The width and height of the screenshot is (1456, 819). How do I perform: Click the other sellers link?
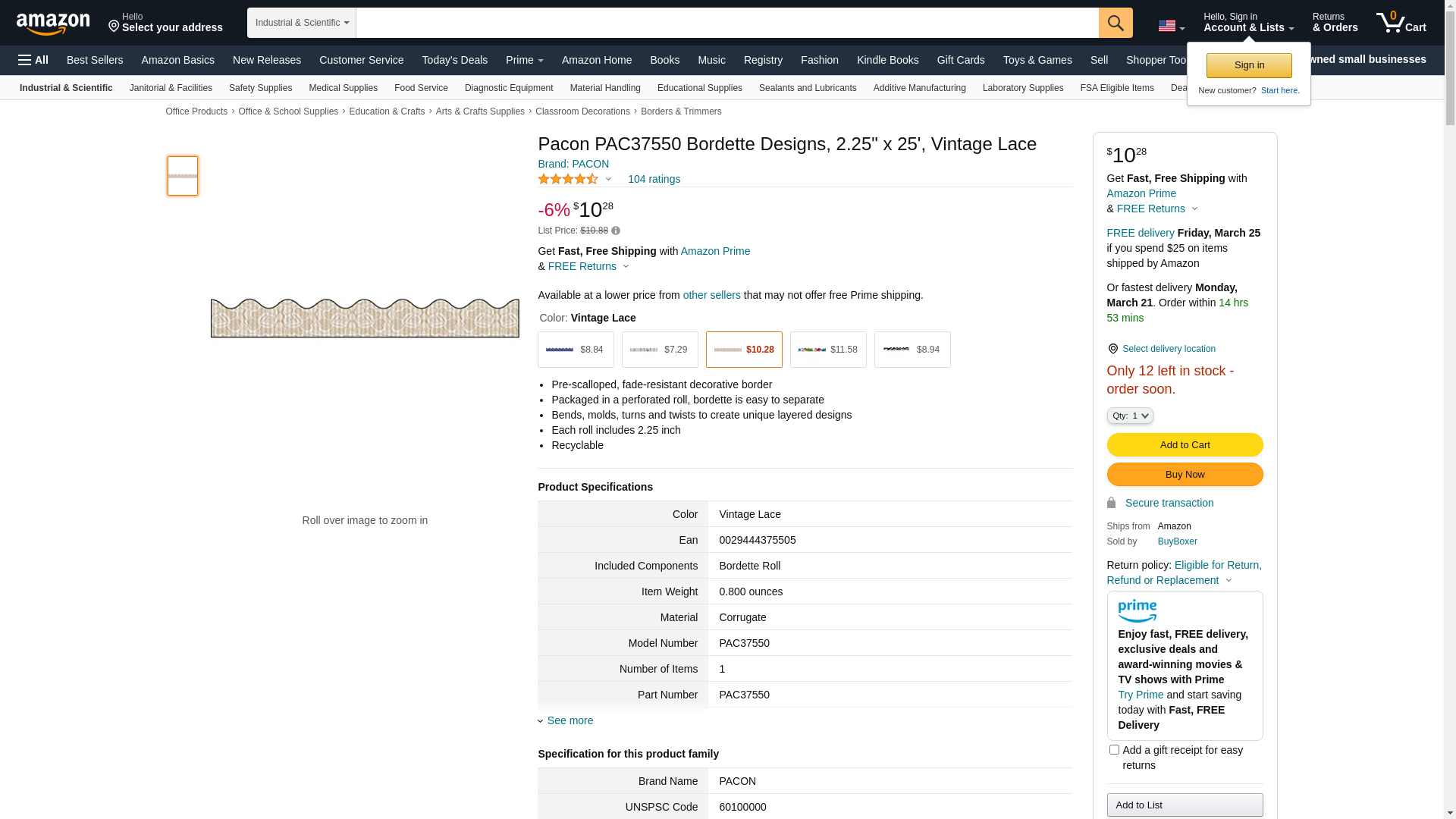(711, 295)
